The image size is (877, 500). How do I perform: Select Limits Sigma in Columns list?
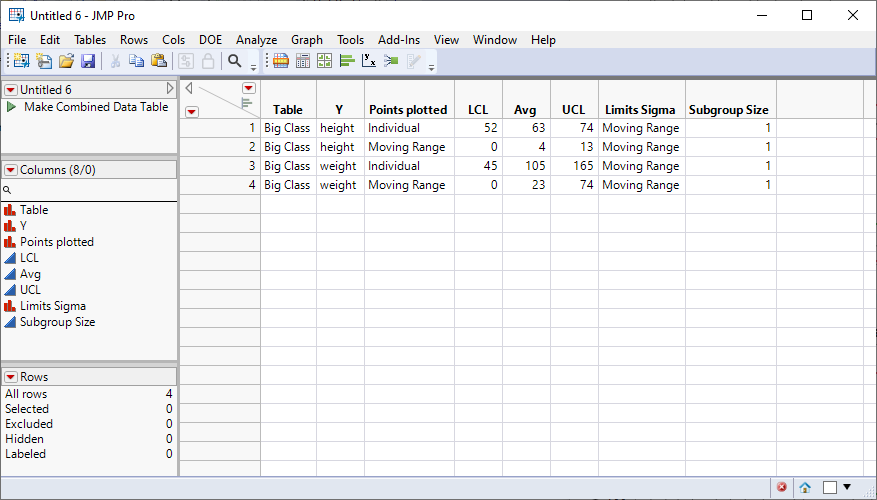[53, 306]
